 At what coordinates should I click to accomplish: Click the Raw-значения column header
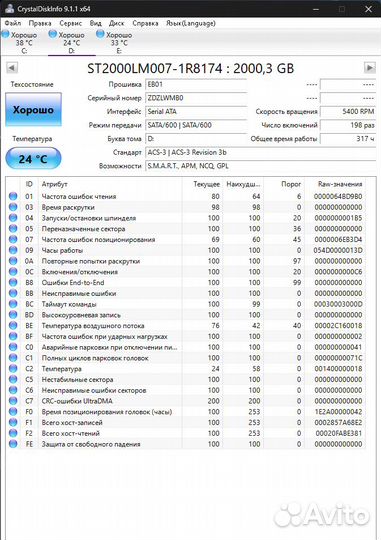point(336,184)
